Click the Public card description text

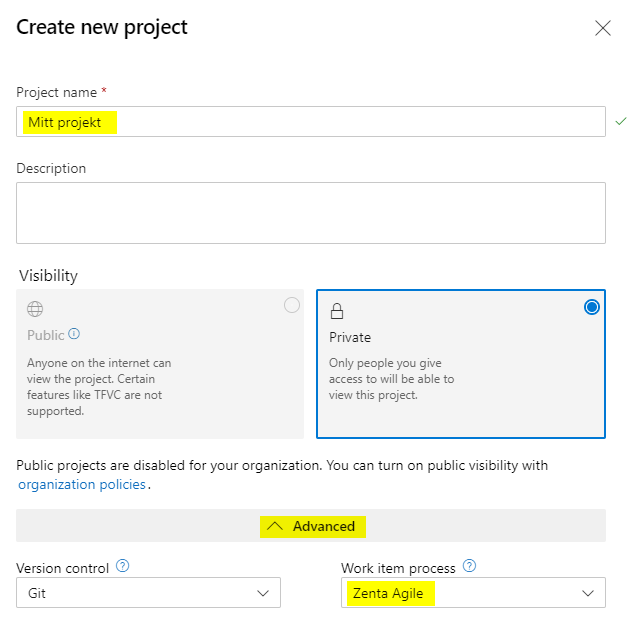coord(99,386)
